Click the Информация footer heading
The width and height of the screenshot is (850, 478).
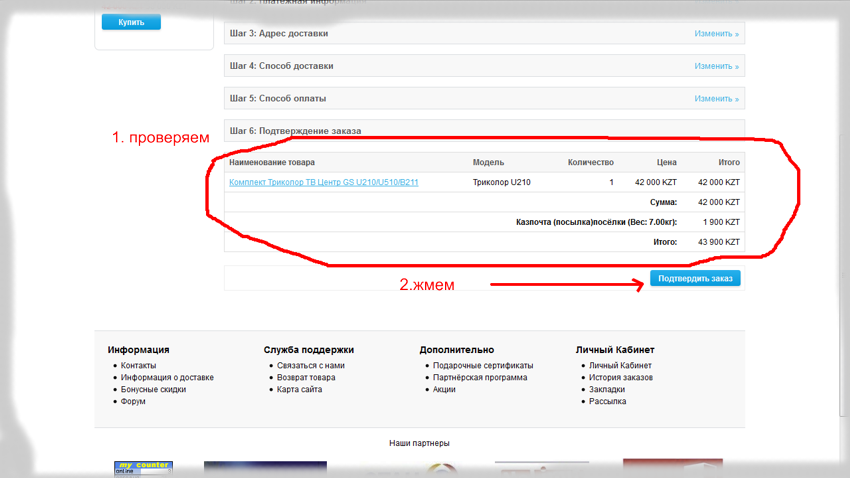(138, 350)
